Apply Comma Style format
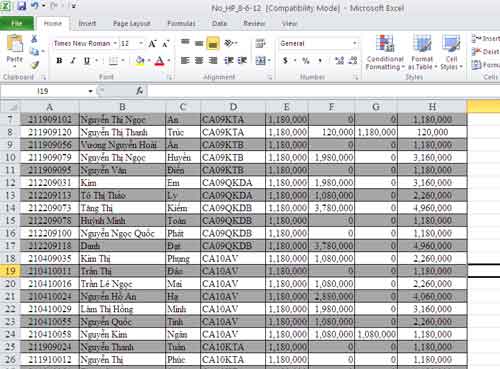Viewport: 500px width, 369px height. click(320, 61)
